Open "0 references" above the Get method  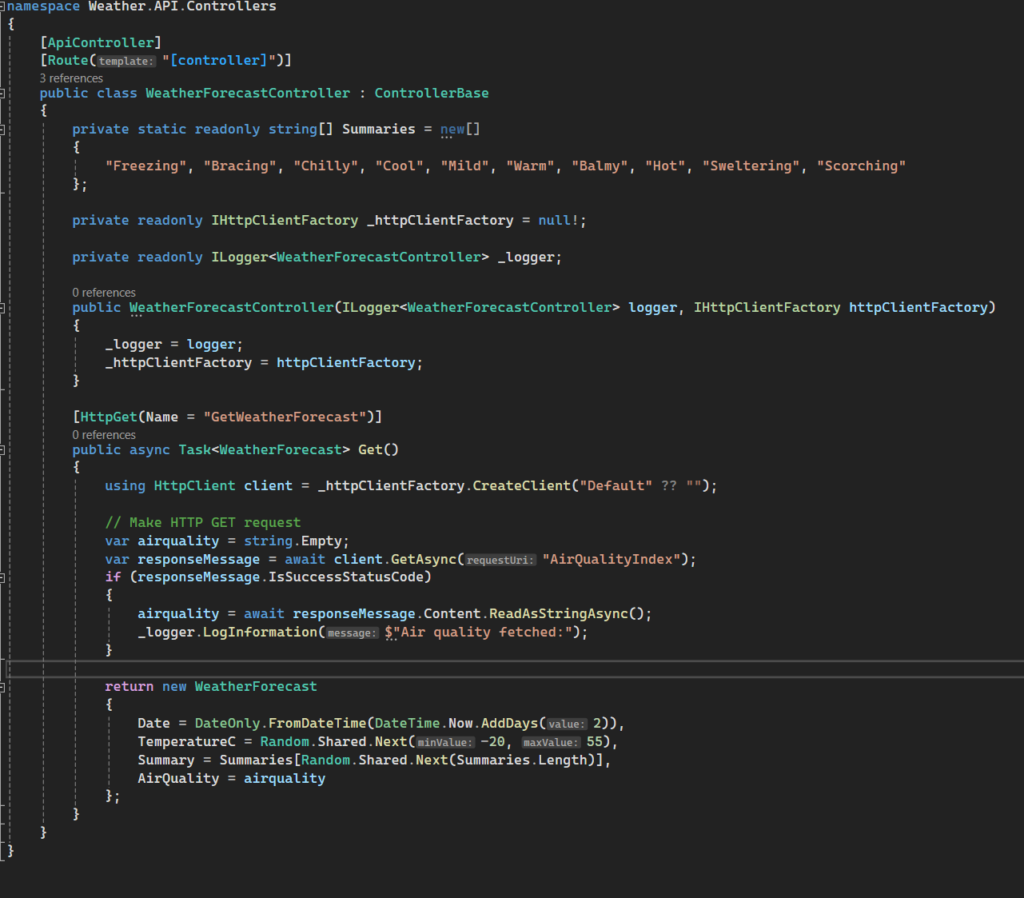[103, 435]
